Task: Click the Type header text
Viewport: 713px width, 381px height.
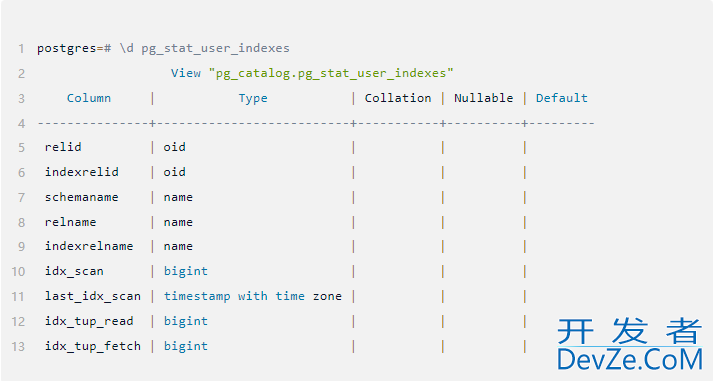Action: (x=253, y=99)
